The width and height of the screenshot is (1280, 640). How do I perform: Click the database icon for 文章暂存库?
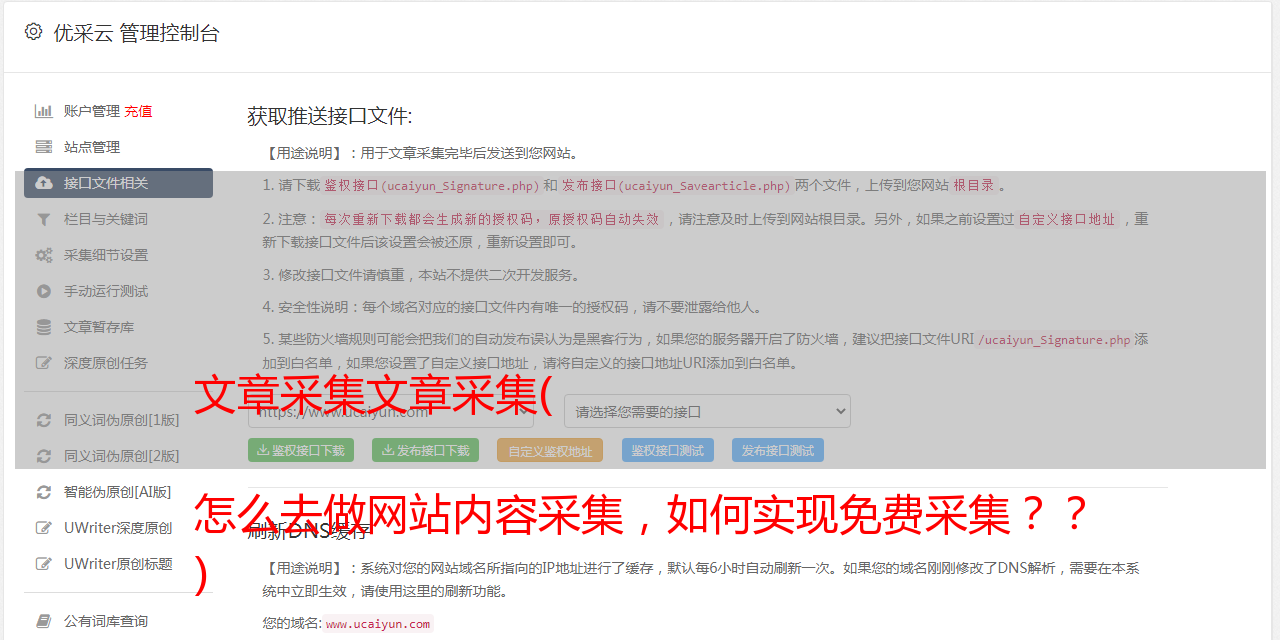click(44, 327)
